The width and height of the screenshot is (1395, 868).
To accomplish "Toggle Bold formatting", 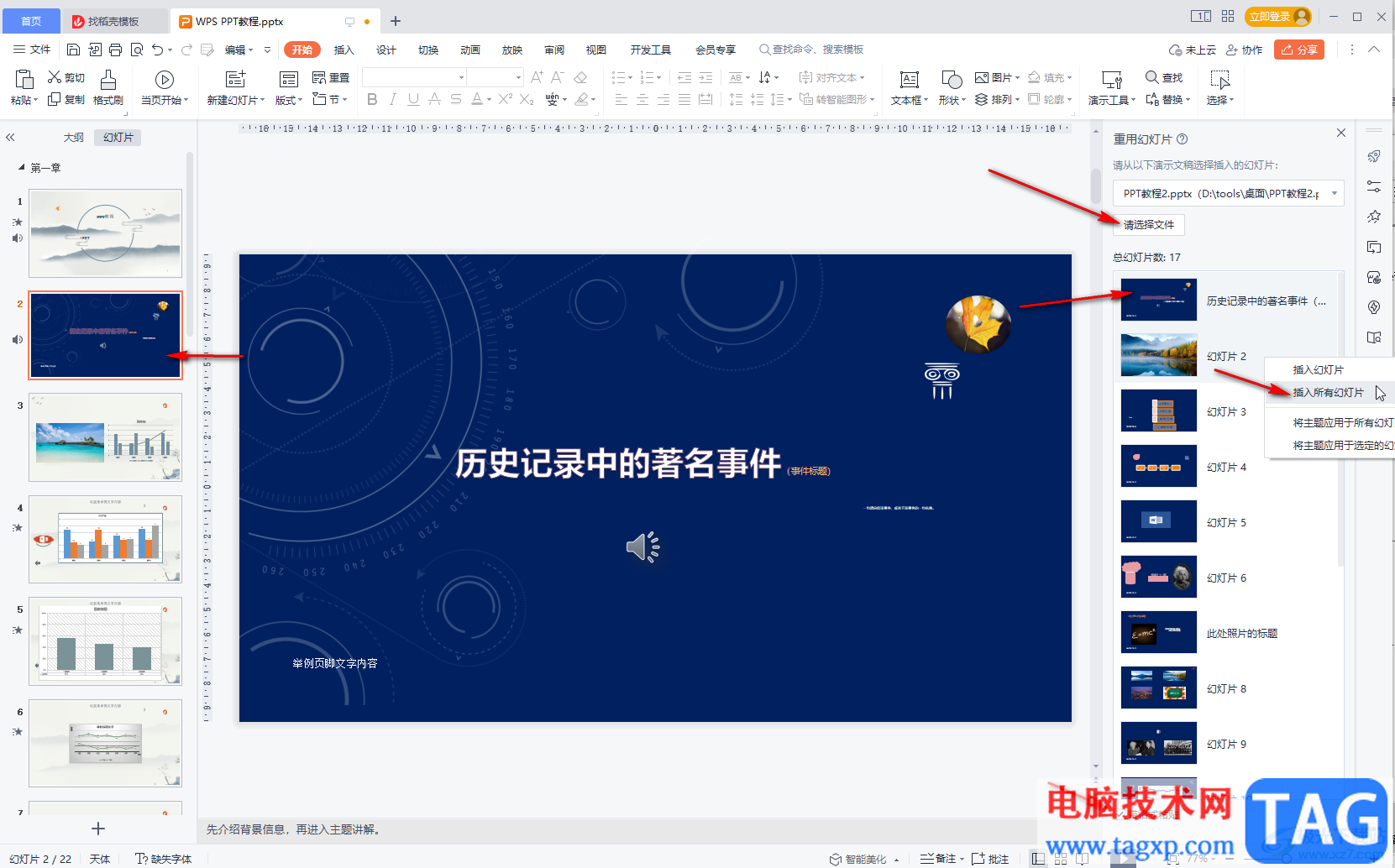I will click(372, 99).
